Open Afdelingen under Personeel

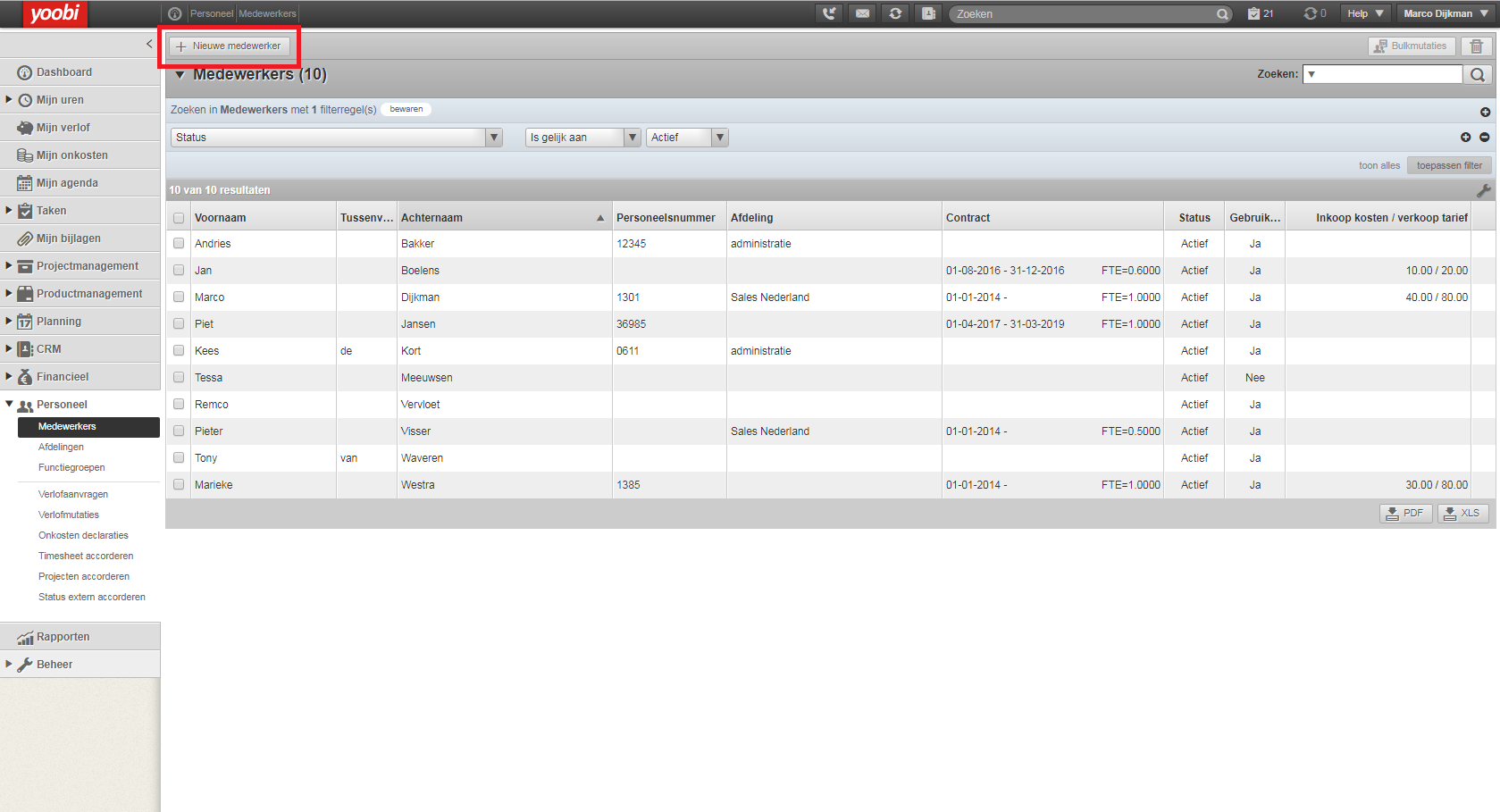pos(61,447)
